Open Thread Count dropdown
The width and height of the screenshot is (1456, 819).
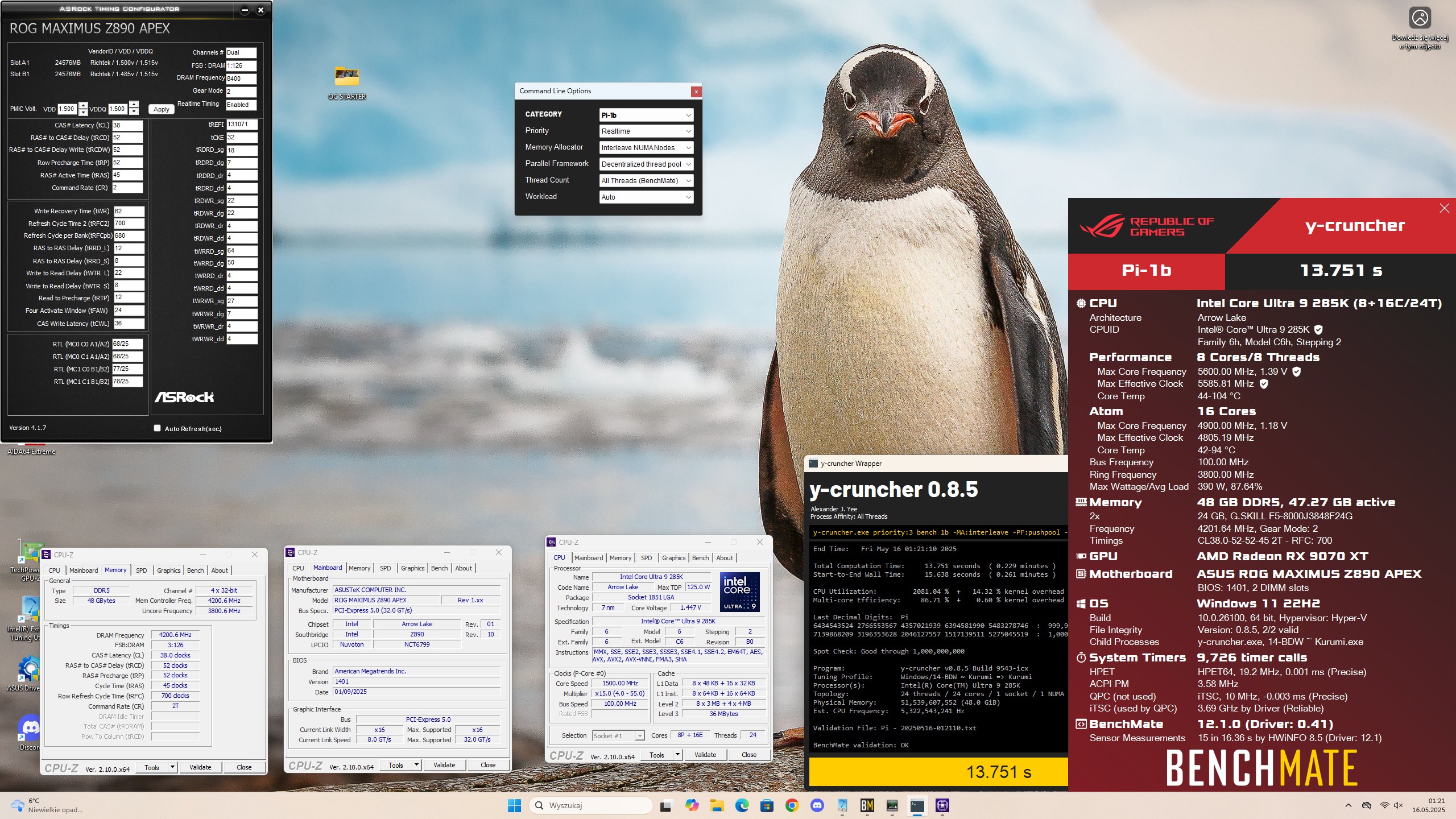(646, 181)
